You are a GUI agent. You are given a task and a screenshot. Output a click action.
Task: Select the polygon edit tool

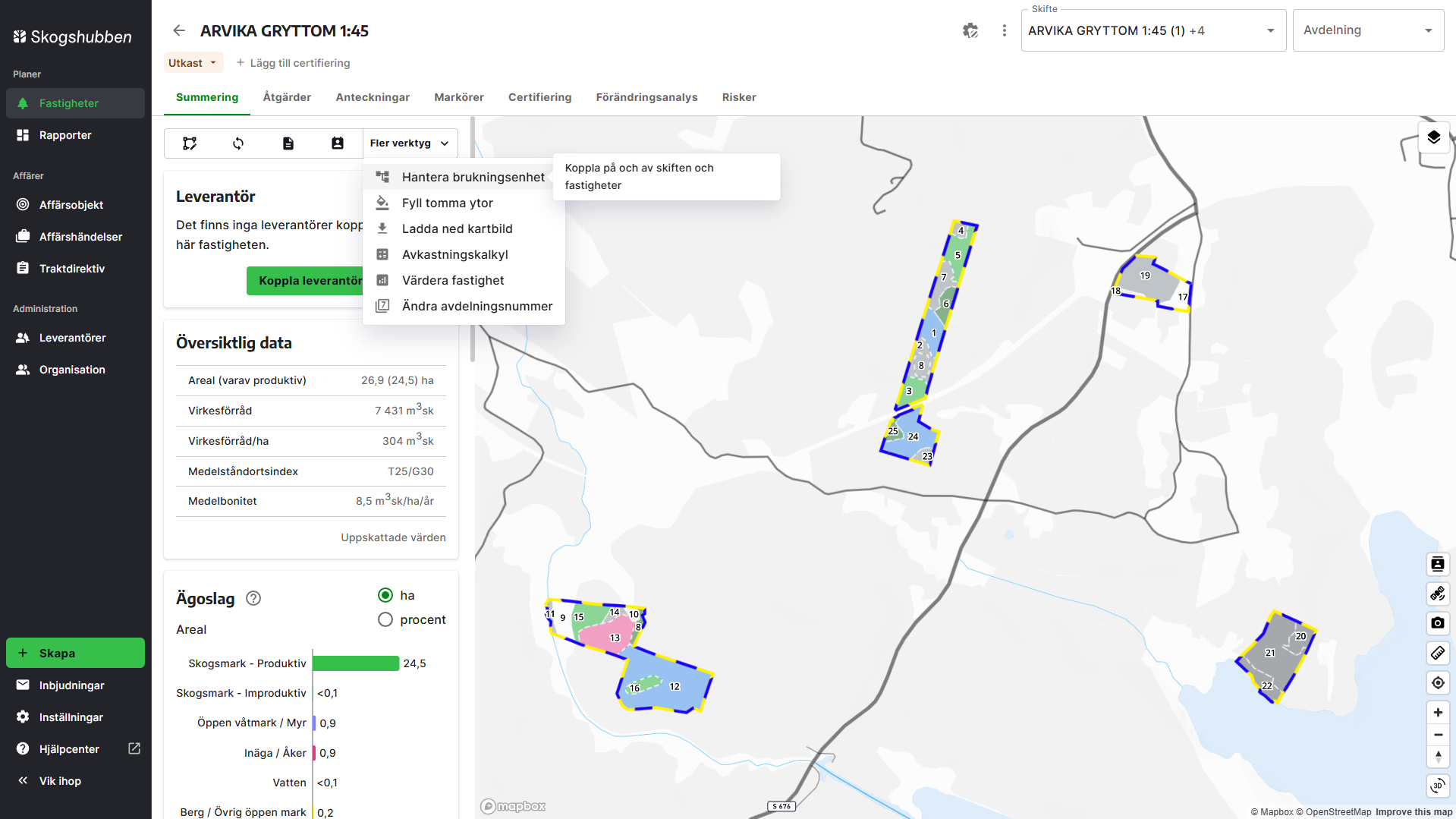[190, 143]
